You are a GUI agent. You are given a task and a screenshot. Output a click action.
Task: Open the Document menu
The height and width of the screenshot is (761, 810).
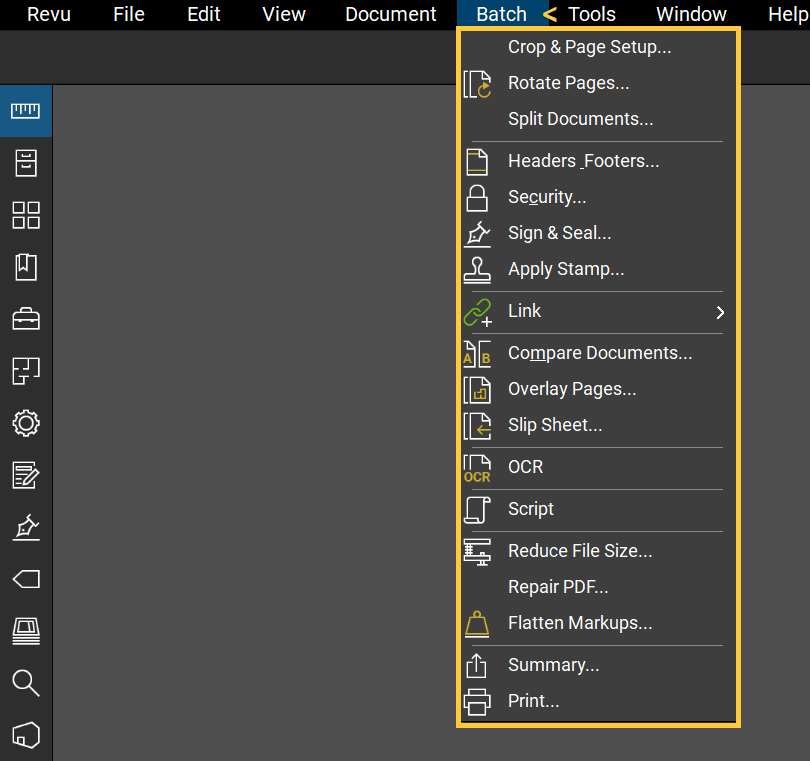tap(391, 14)
